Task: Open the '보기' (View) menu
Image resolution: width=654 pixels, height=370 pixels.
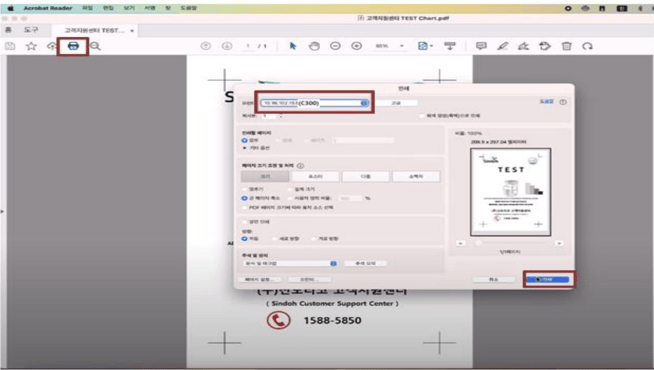Action: 129,8
